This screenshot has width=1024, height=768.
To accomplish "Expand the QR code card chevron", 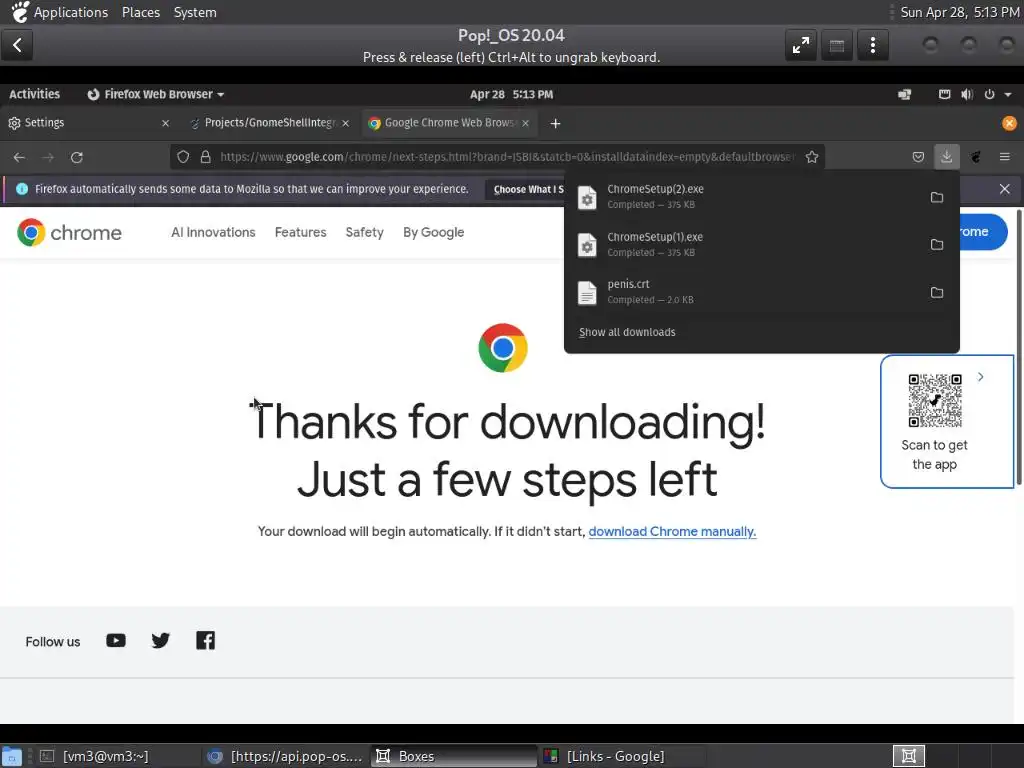I will click(980, 377).
